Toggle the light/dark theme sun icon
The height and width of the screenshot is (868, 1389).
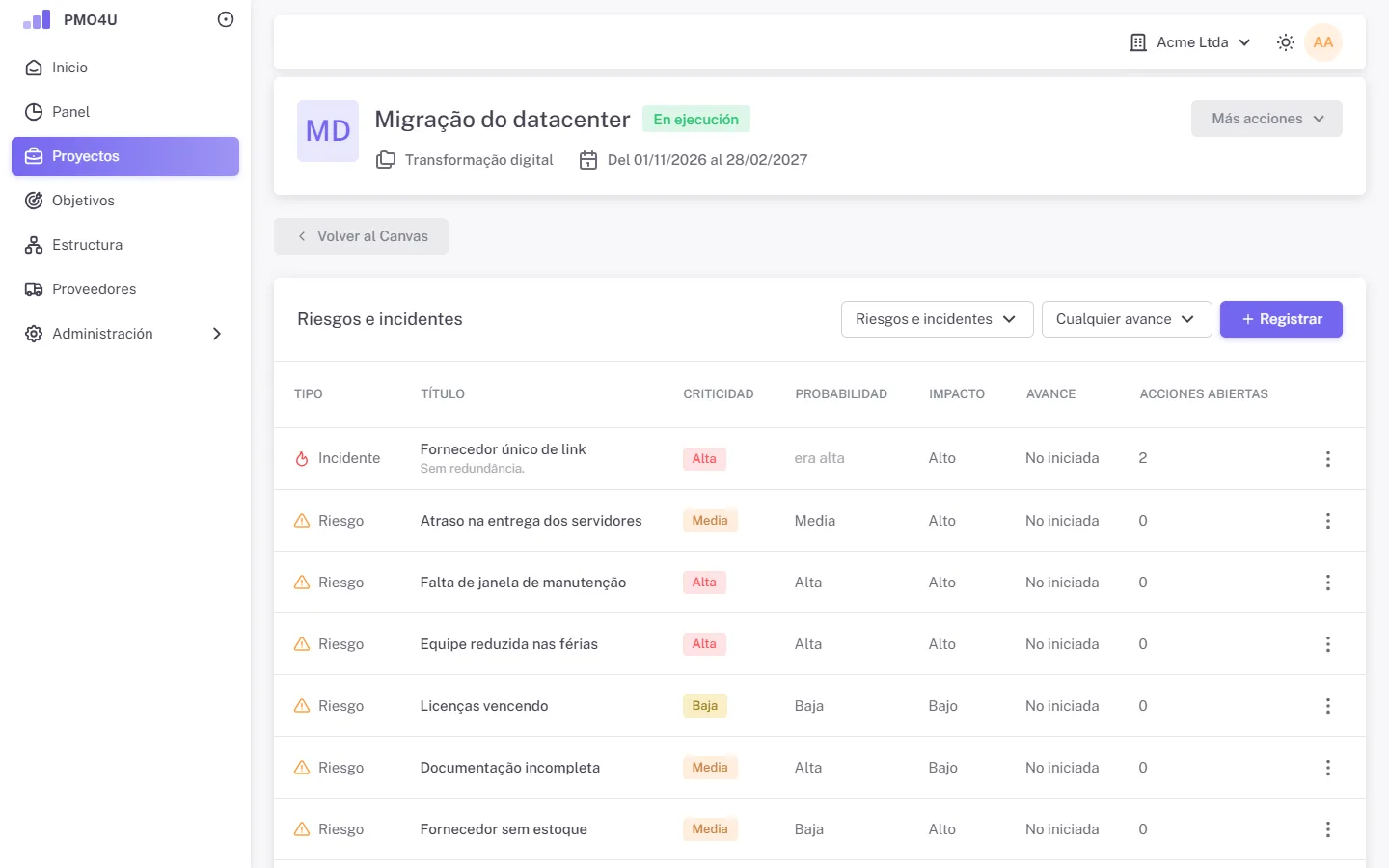1286,42
